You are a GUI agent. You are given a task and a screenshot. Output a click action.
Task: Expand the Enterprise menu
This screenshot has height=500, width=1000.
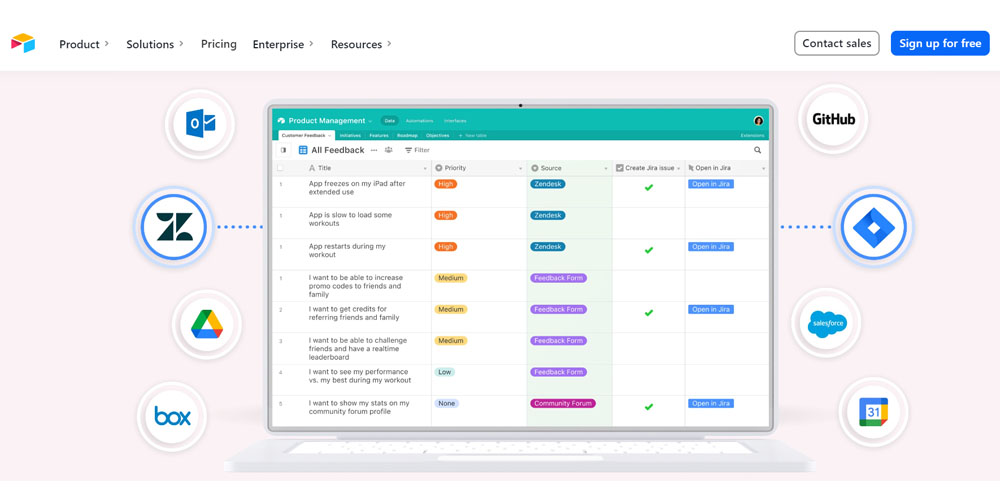tap(283, 44)
